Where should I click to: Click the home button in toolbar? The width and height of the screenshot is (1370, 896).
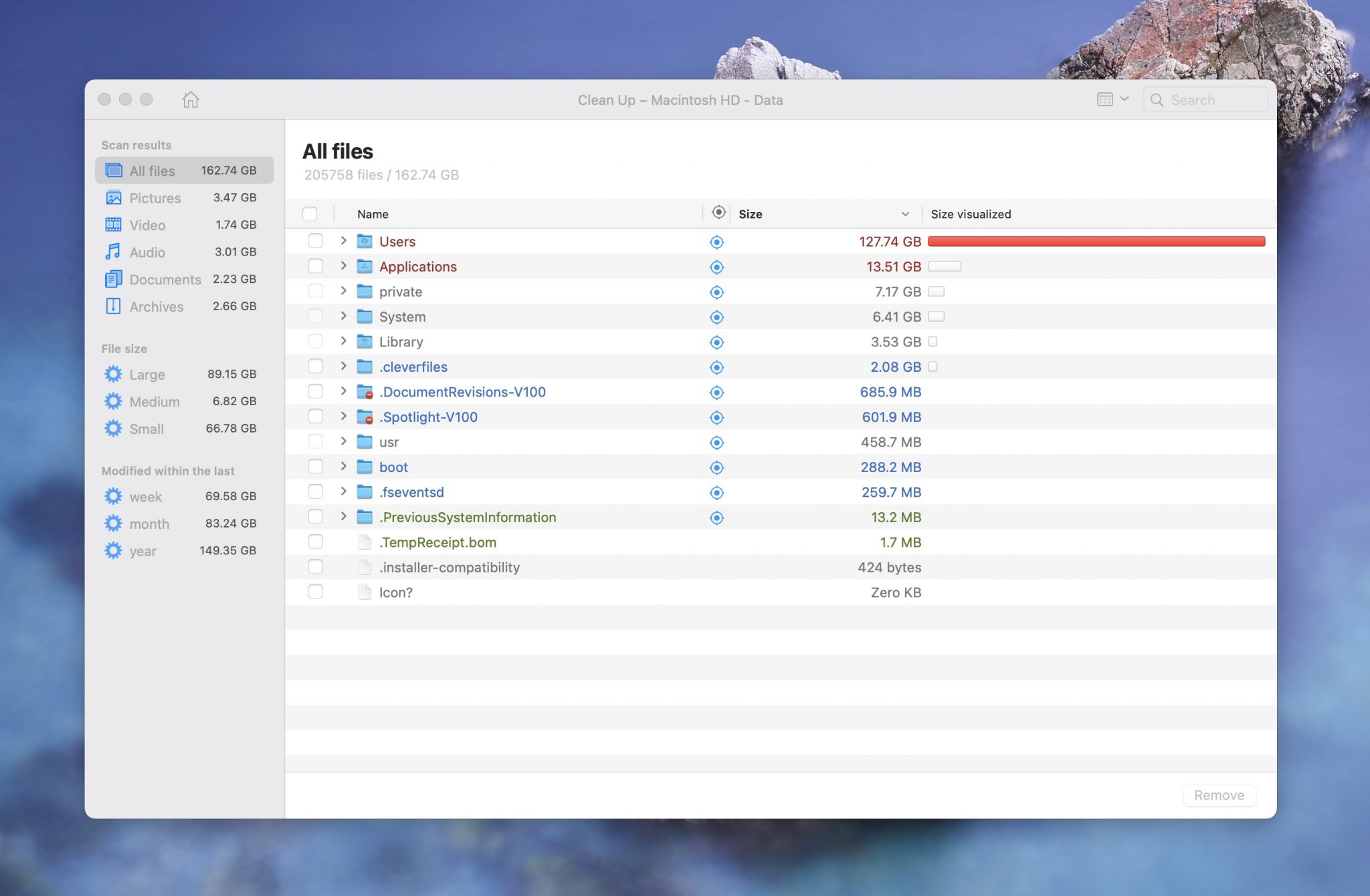click(x=189, y=99)
